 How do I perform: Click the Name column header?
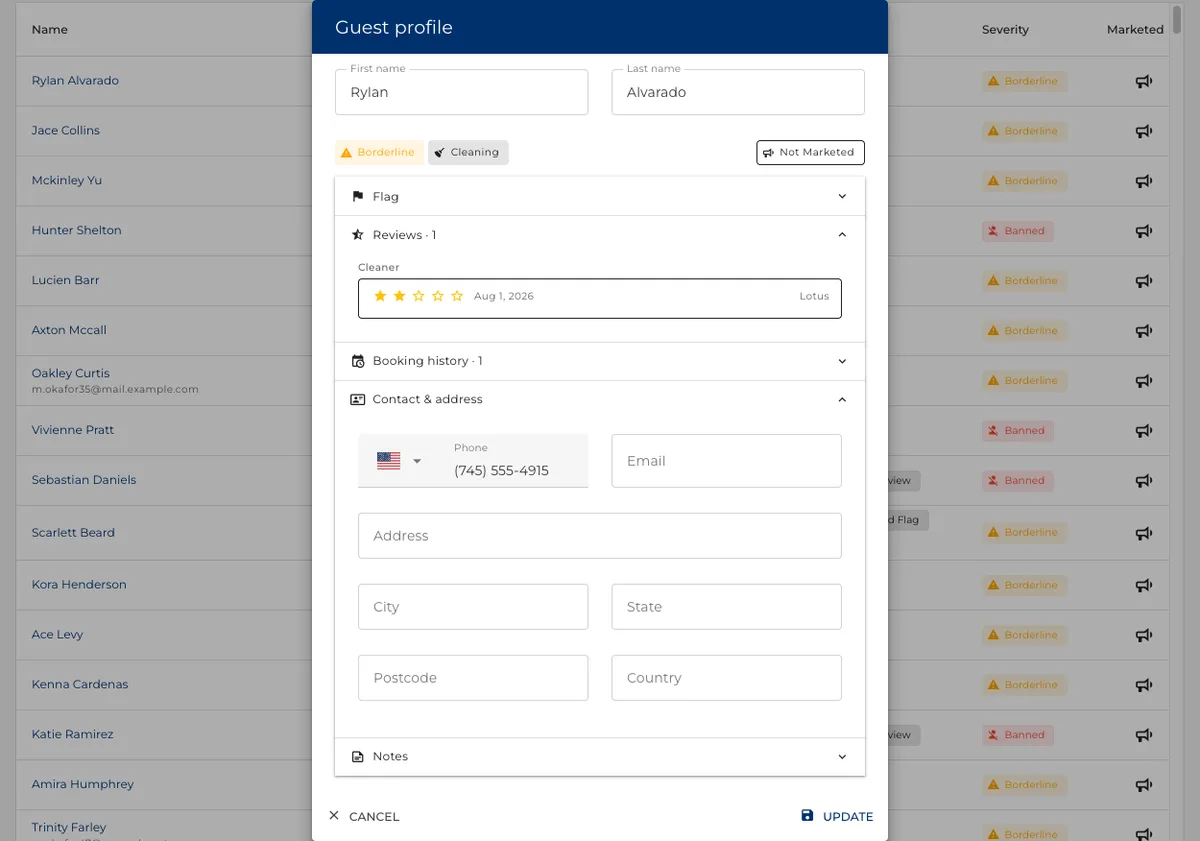(x=50, y=30)
